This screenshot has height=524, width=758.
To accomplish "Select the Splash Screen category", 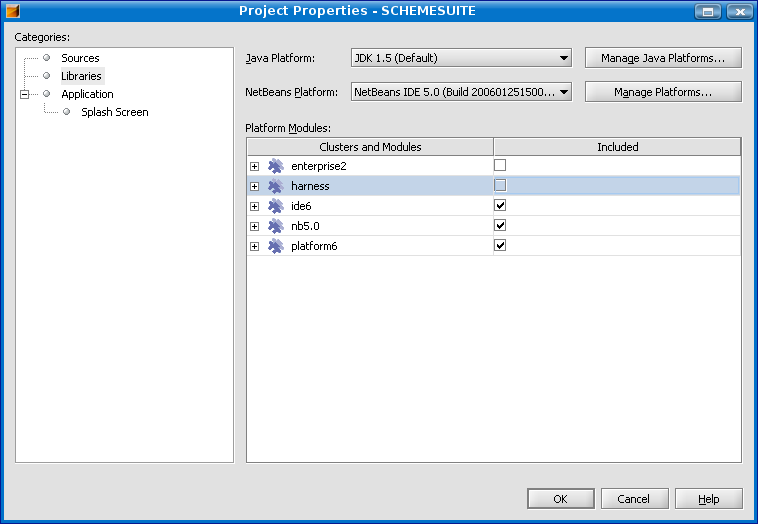I will [115, 112].
